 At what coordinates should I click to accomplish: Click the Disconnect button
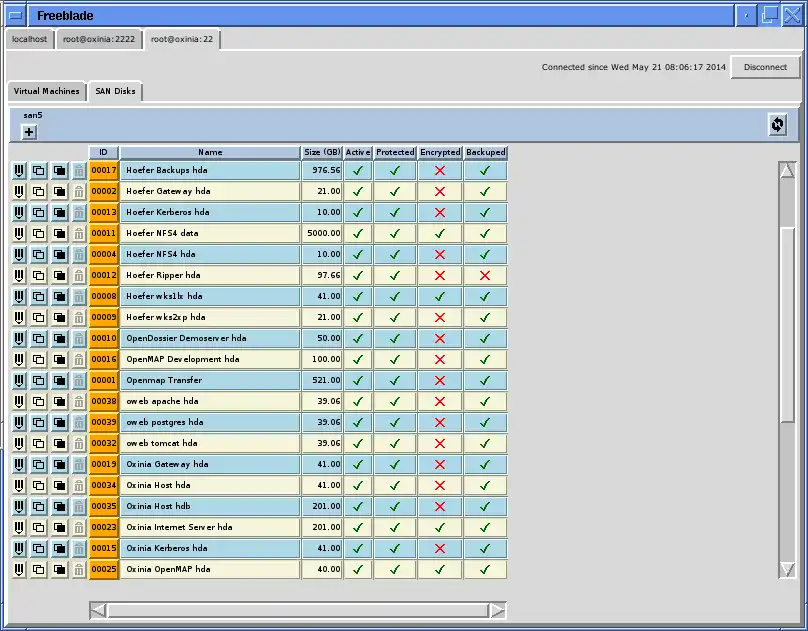(x=765, y=67)
